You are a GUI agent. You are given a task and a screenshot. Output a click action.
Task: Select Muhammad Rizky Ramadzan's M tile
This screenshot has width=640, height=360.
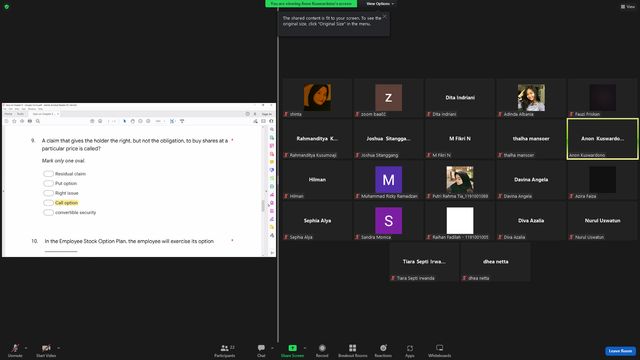pyautogui.click(x=388, y=180)
